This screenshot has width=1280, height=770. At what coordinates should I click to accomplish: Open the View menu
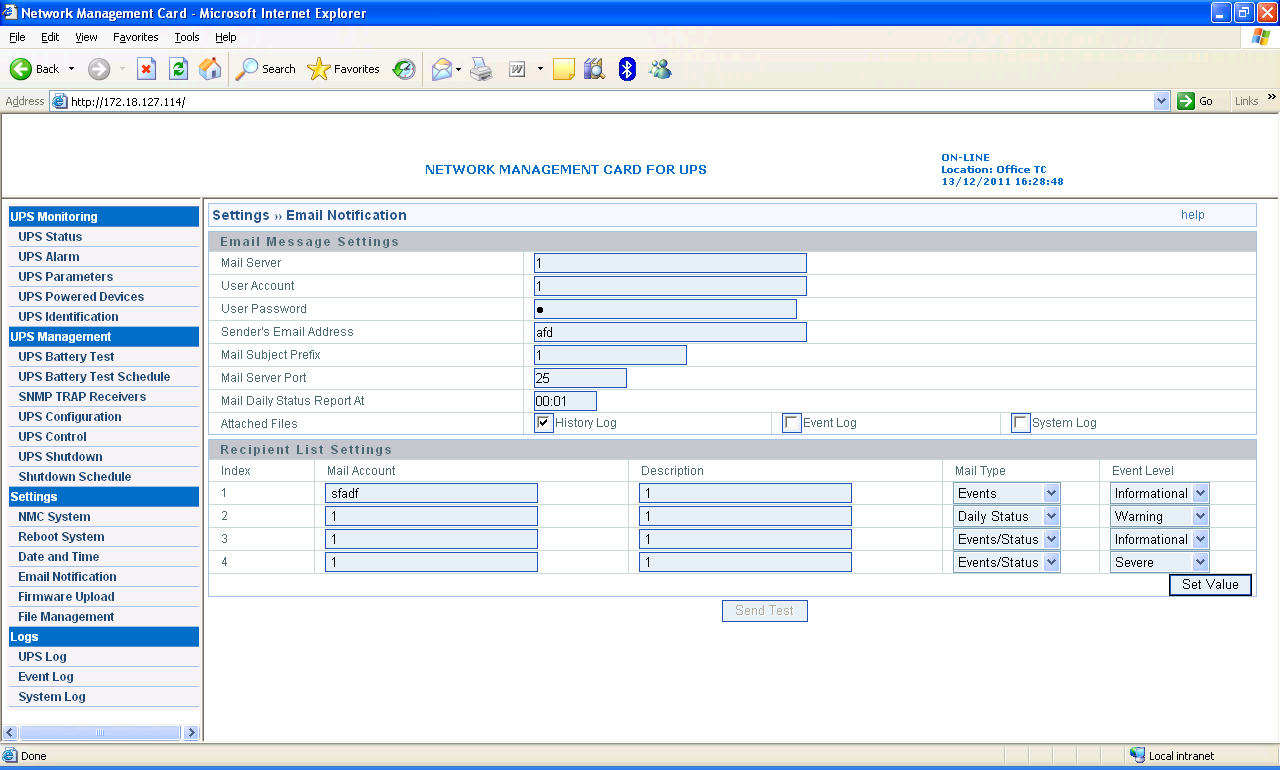[x=86, y=37]
